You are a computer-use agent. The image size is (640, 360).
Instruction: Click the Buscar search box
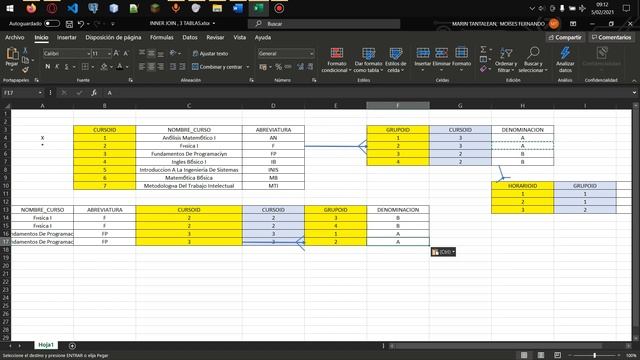[324, 24]
